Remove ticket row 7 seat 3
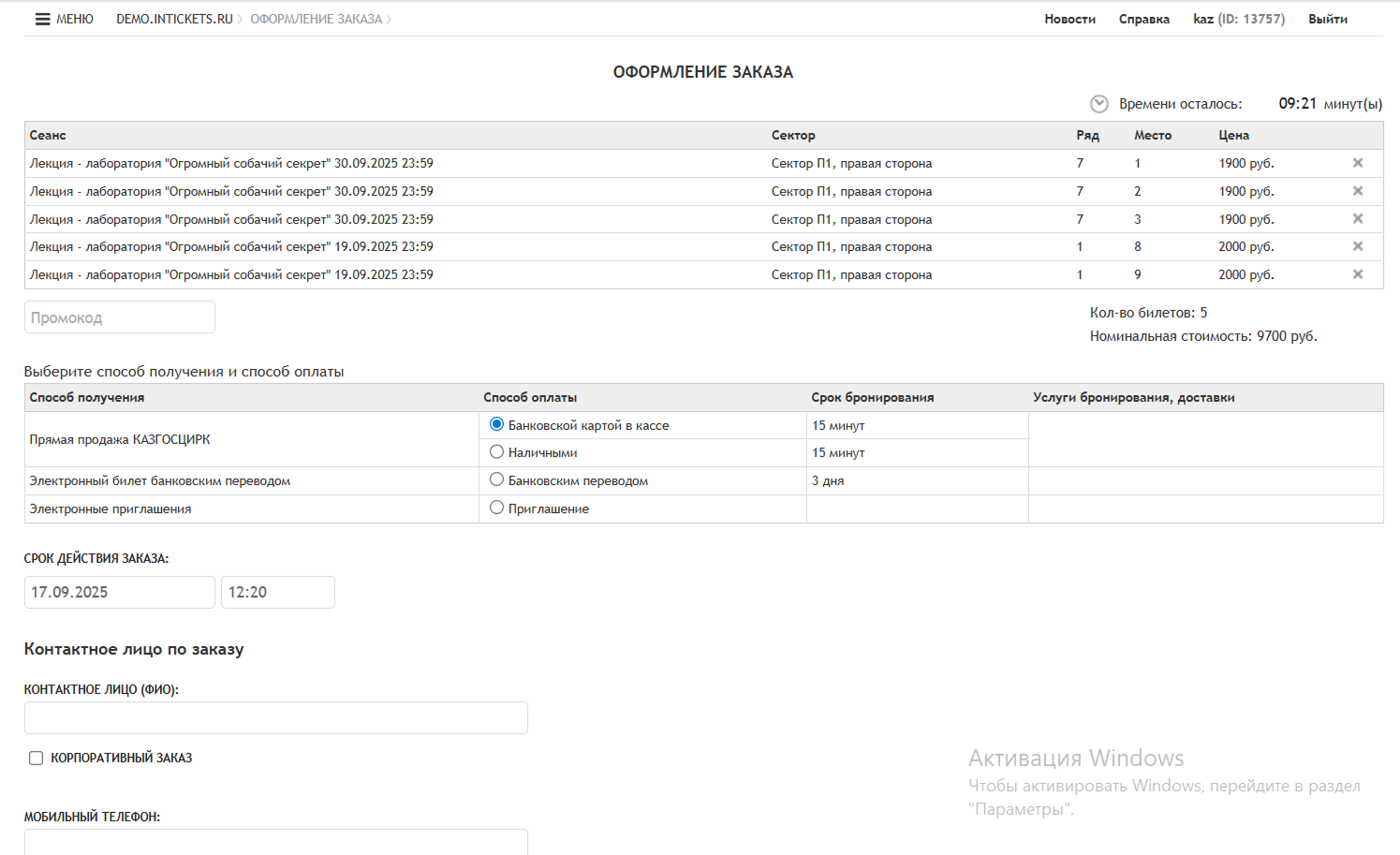The height and width of the screenshot is (855, 1400). 1357,219
